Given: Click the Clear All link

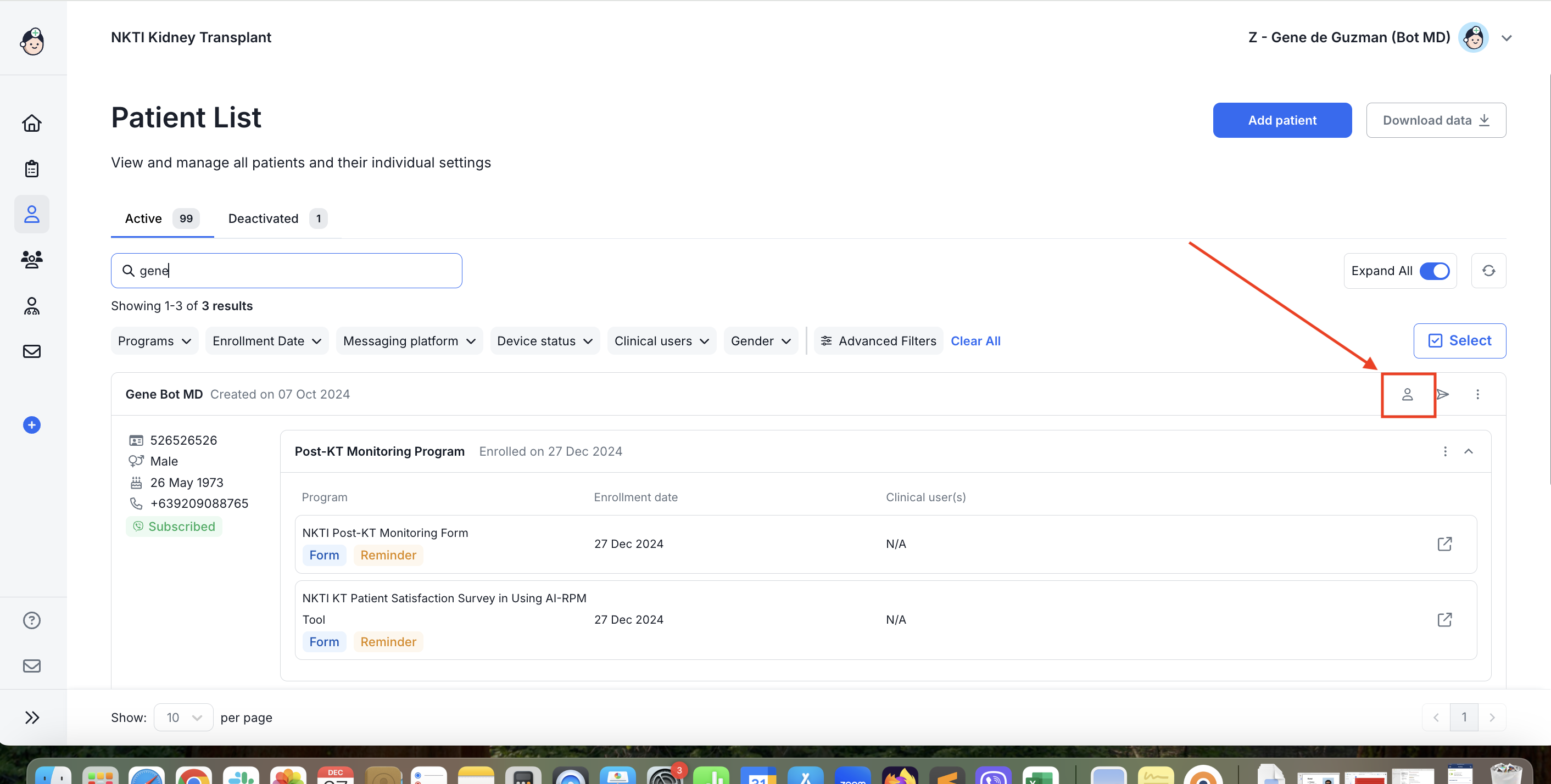Looking at the screenshot, I should click(975, 341).
